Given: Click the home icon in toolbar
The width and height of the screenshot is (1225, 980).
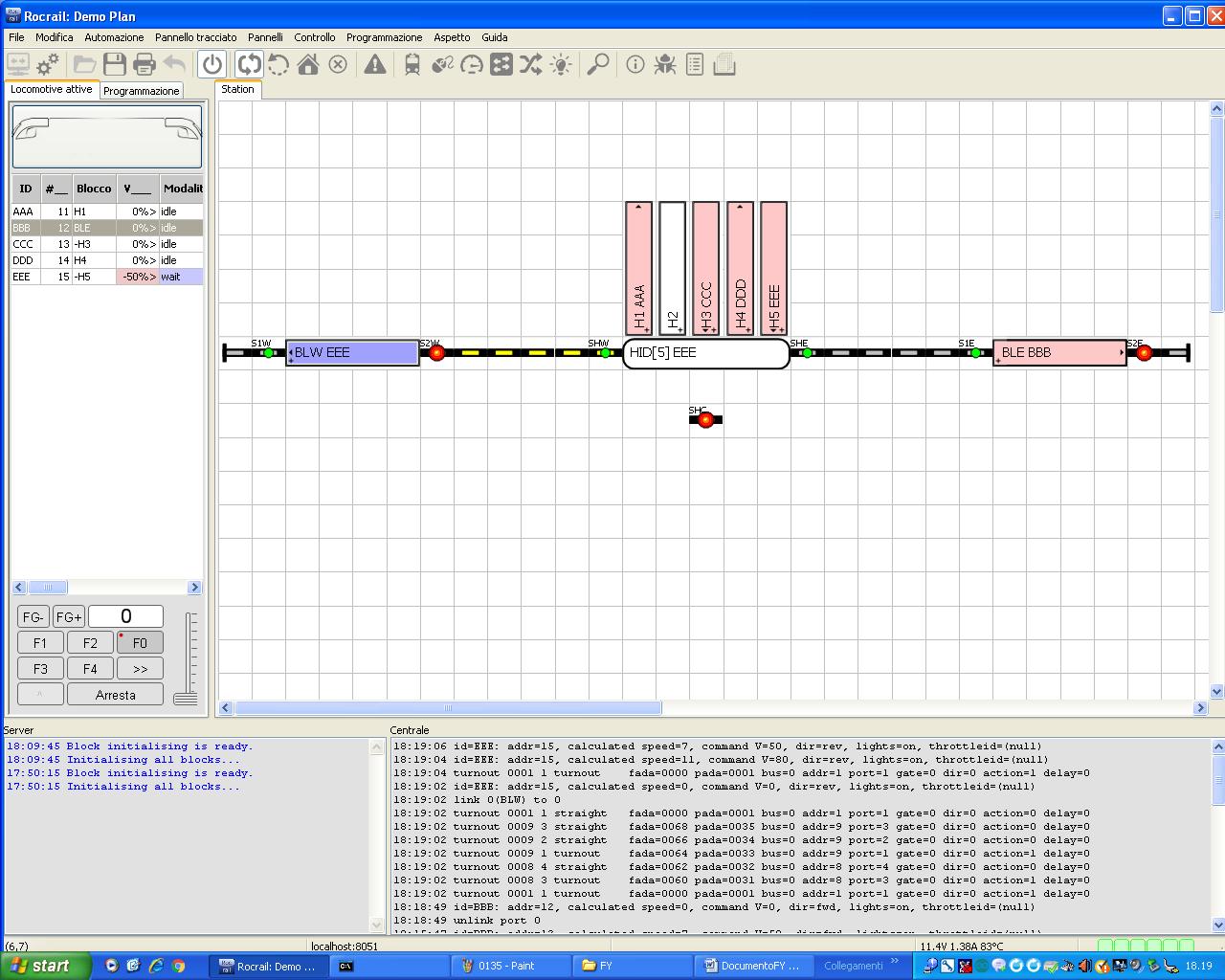Looking at the screenshot, I should pos(308,65).
